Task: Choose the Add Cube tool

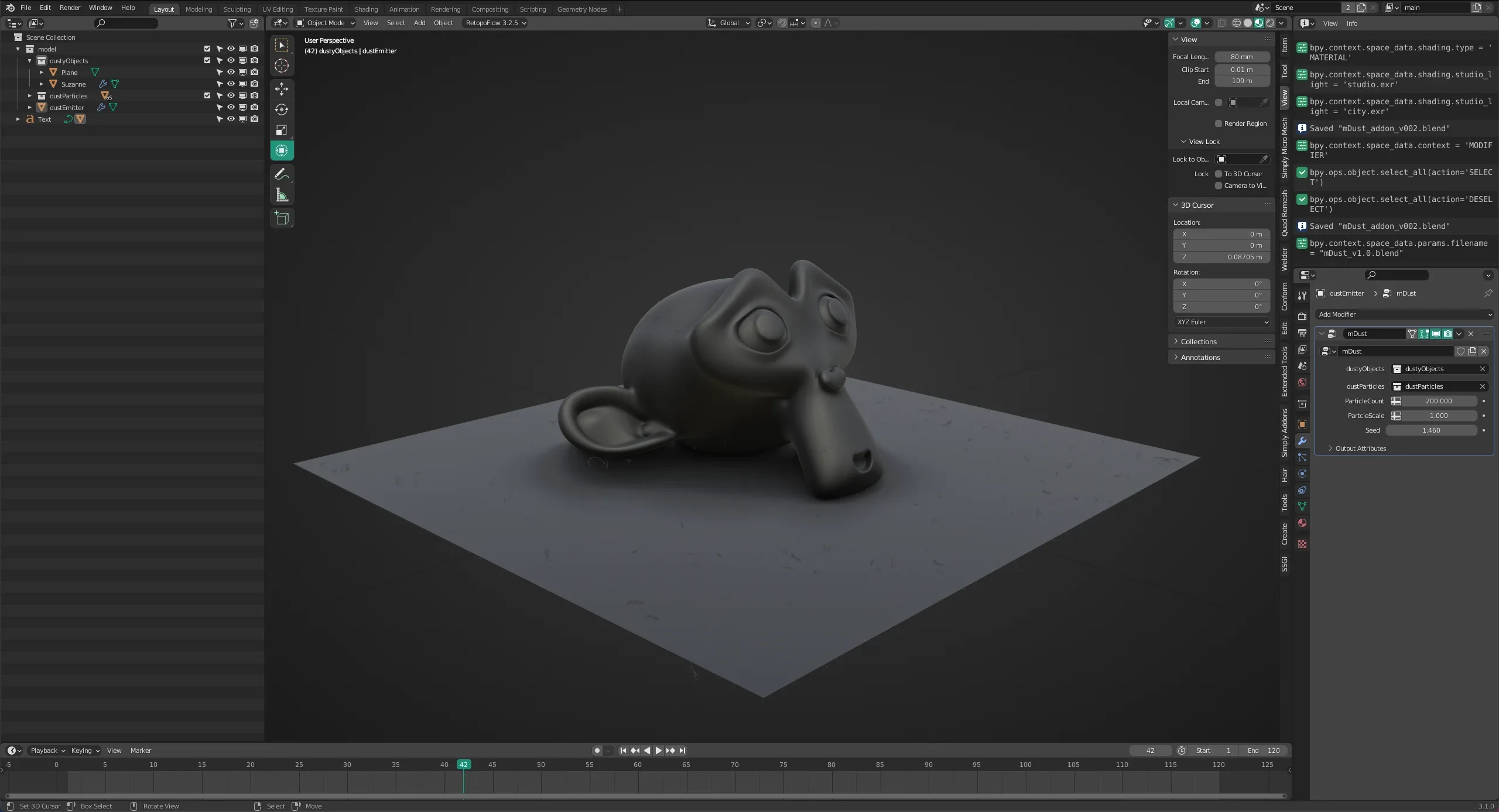Action: tap(282, 218)
